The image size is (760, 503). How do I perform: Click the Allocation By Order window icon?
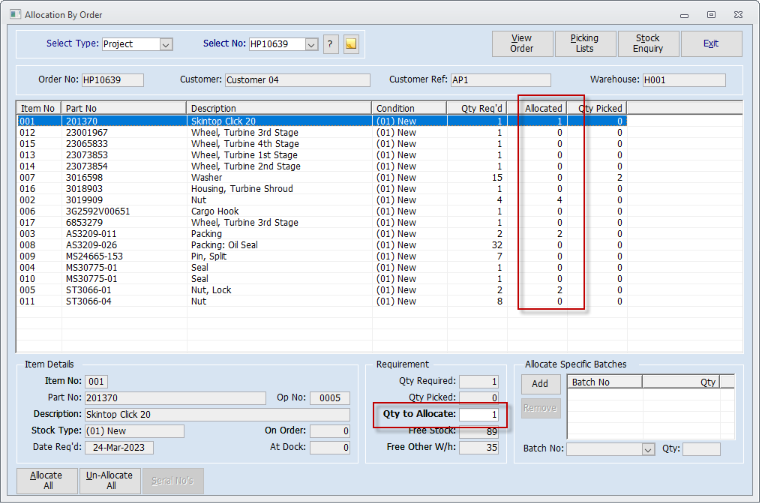click(16, 15)
